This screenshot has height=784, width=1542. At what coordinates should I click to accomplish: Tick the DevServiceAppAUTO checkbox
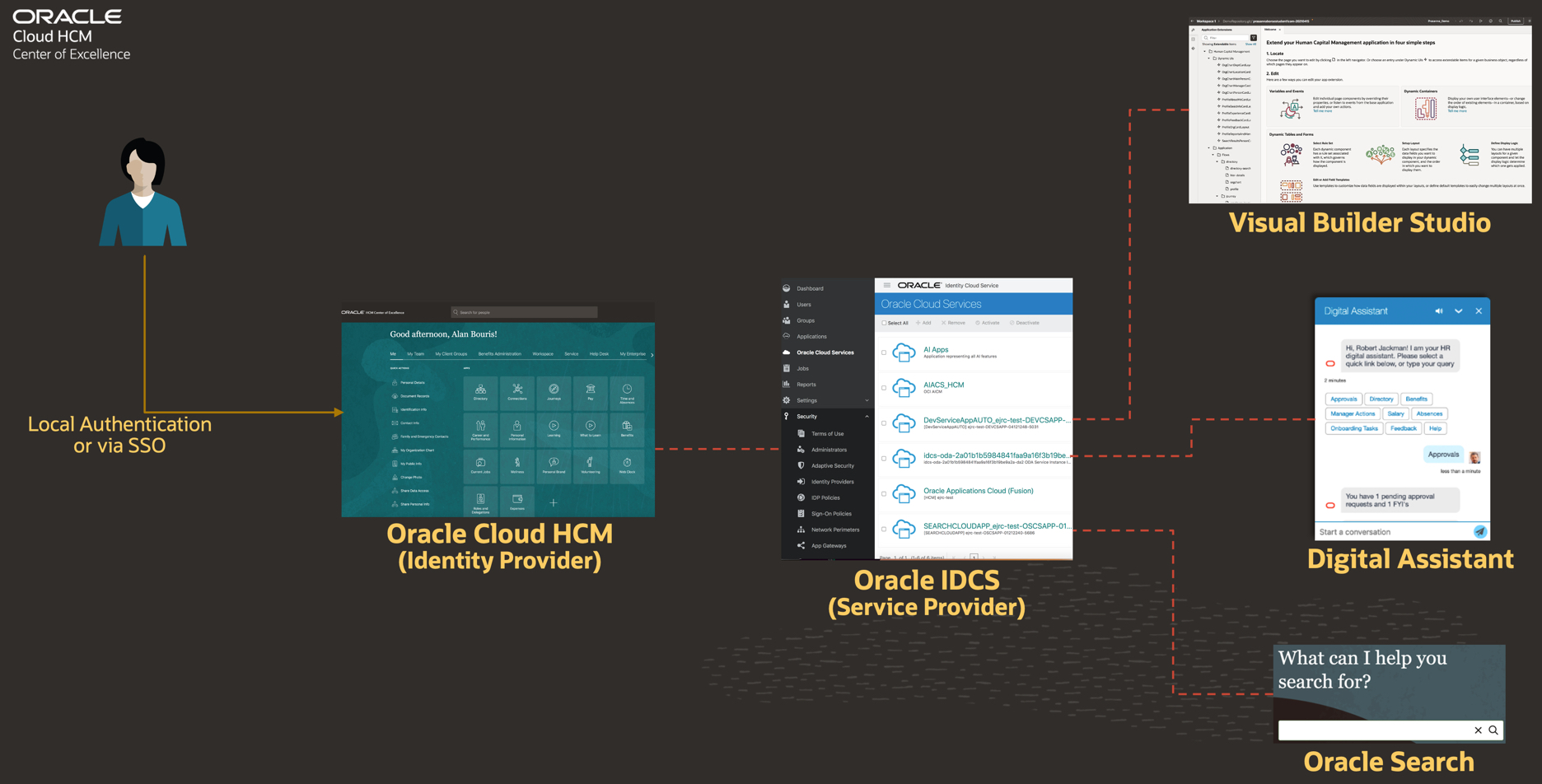click(885, 423)
